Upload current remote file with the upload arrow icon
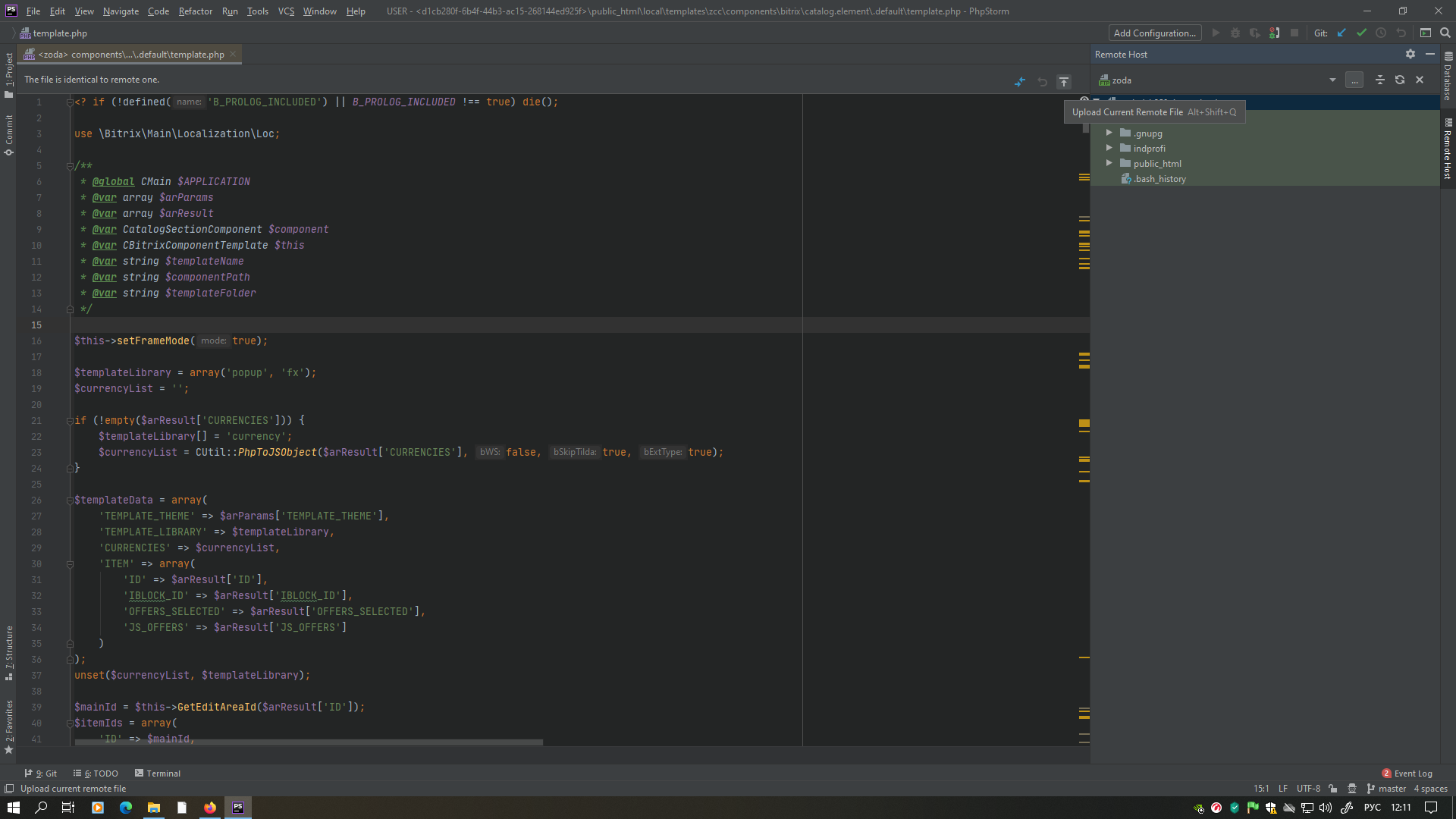The image size is (1456, 819). pos(1064,82)
